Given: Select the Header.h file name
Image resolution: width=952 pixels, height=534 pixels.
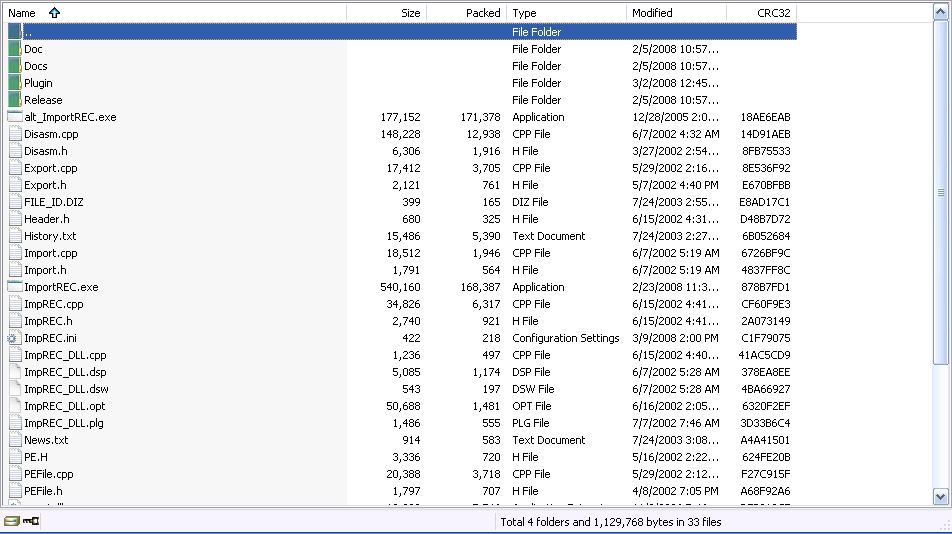Looking at the screenshot, I should 47,219.
